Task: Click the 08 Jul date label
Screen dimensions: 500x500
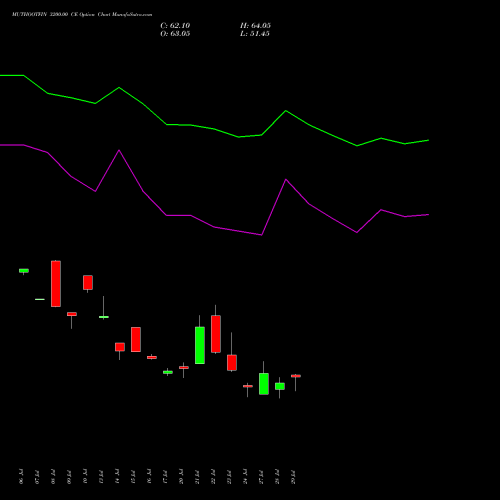Action: [x=53, y=477]
